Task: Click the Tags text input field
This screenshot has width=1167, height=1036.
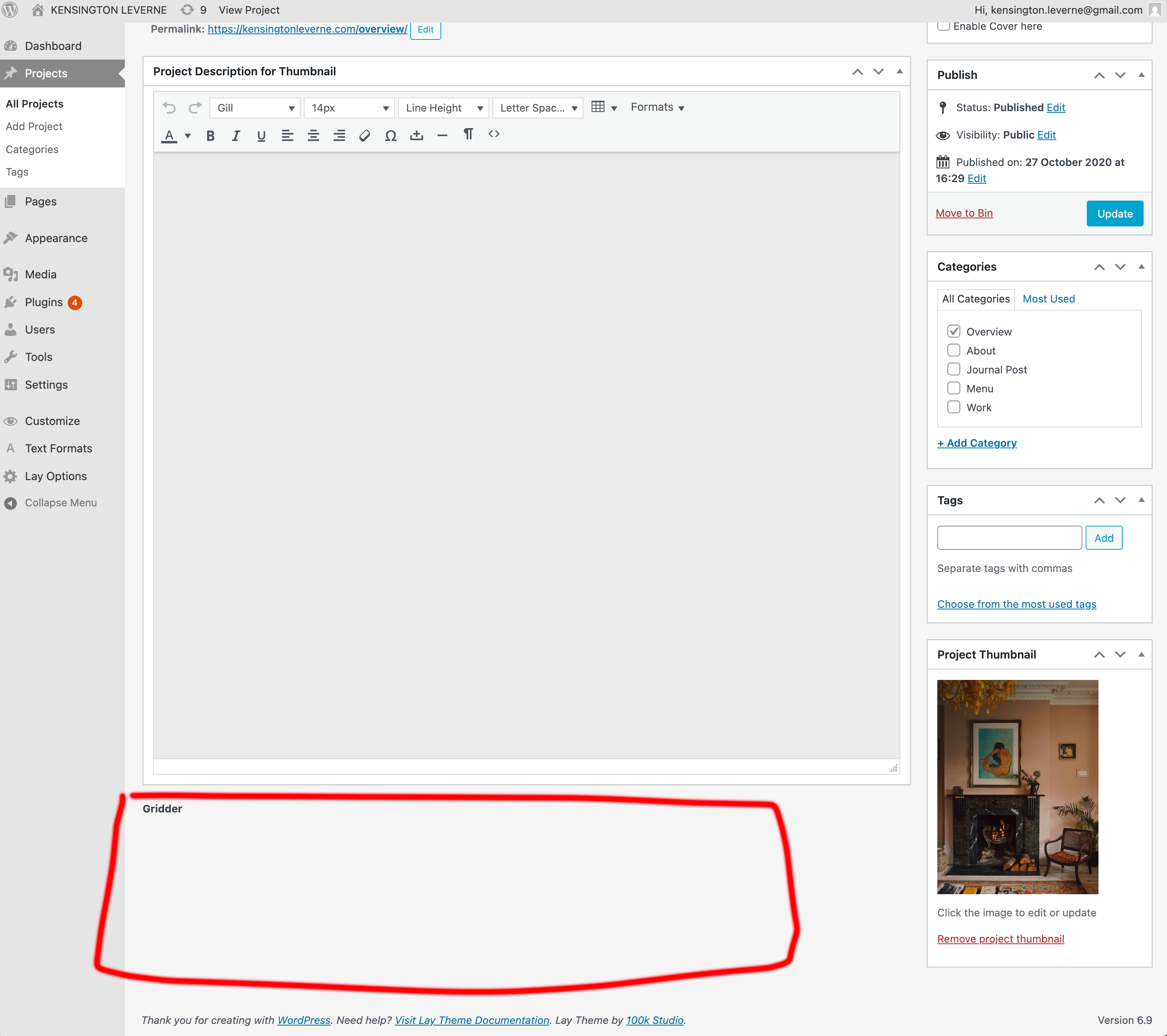Action: click(x=1009, y=538)
